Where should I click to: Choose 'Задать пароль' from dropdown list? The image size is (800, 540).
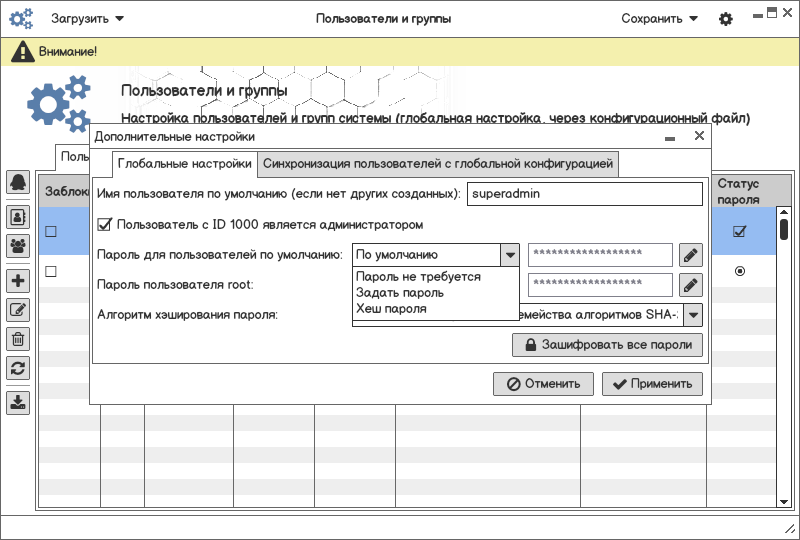point(400,293)
